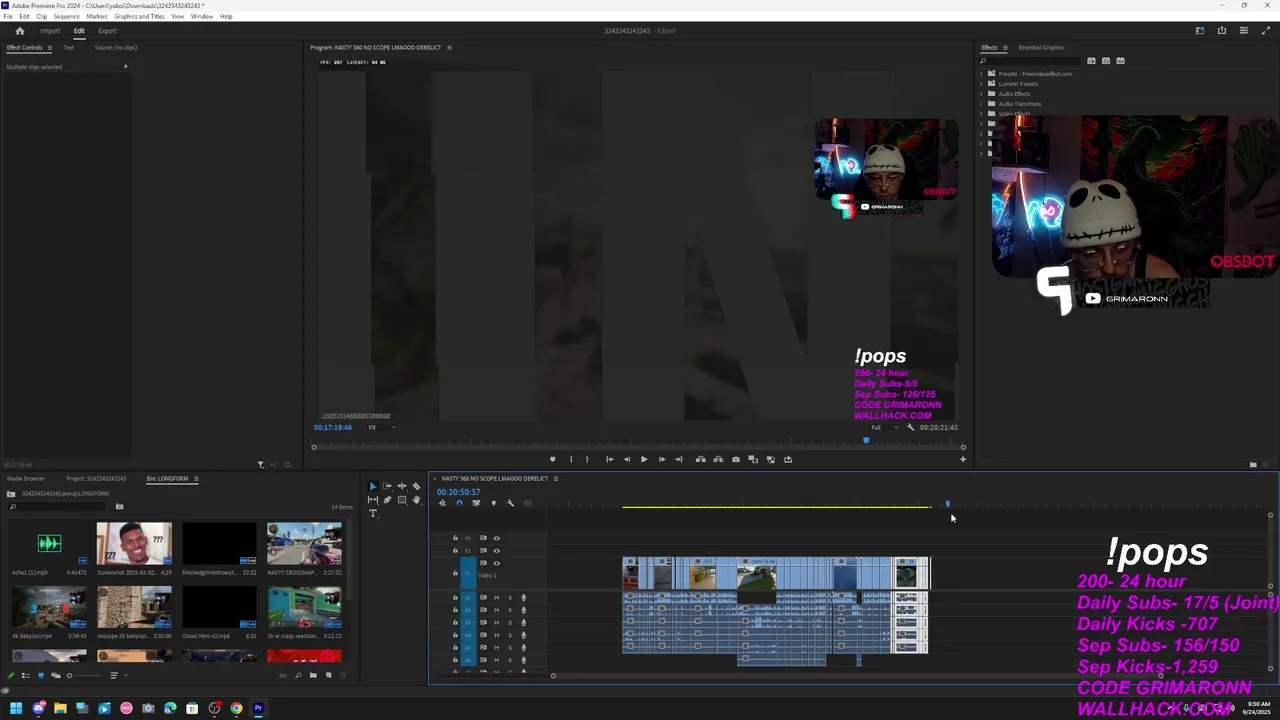Viewport: 1280px width, 720px height.
Task: Open the Sequence menu
Action: click(x=67, y=16)
